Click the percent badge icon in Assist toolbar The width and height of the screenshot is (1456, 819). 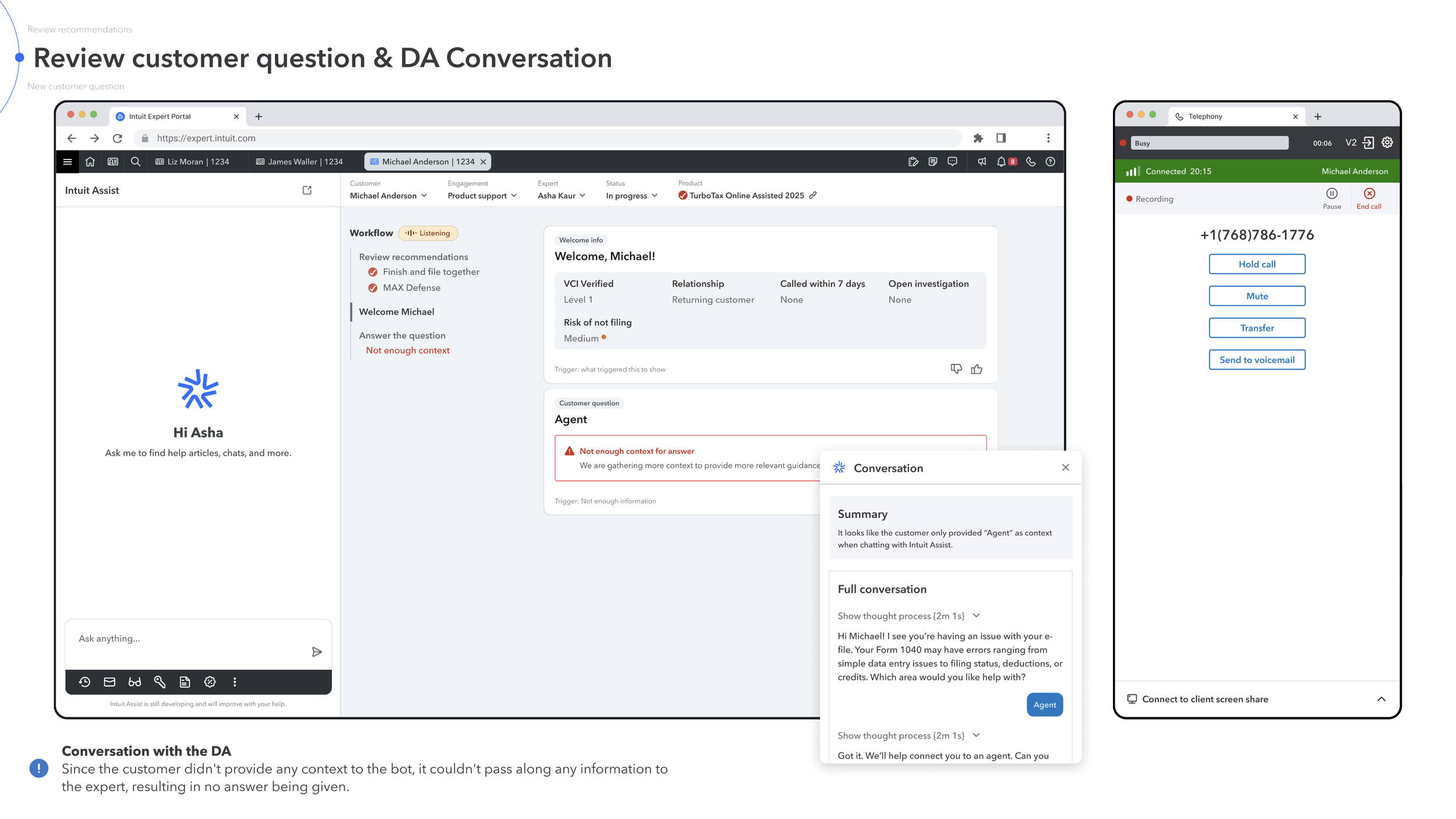(210, 682)
